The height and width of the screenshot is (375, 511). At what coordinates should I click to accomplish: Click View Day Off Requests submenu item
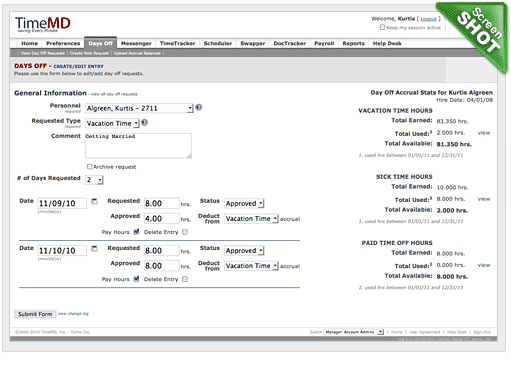coord(43,53)
